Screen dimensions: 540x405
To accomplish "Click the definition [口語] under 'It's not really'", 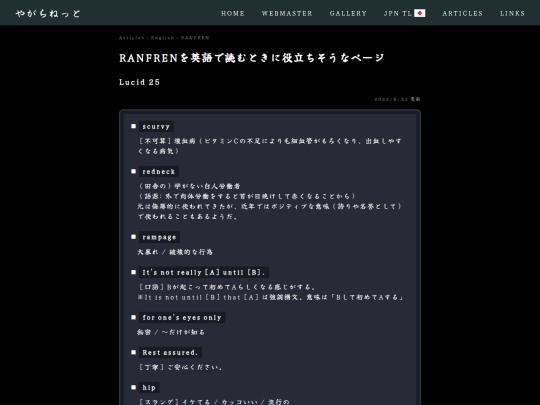I will tap(227, 287).
